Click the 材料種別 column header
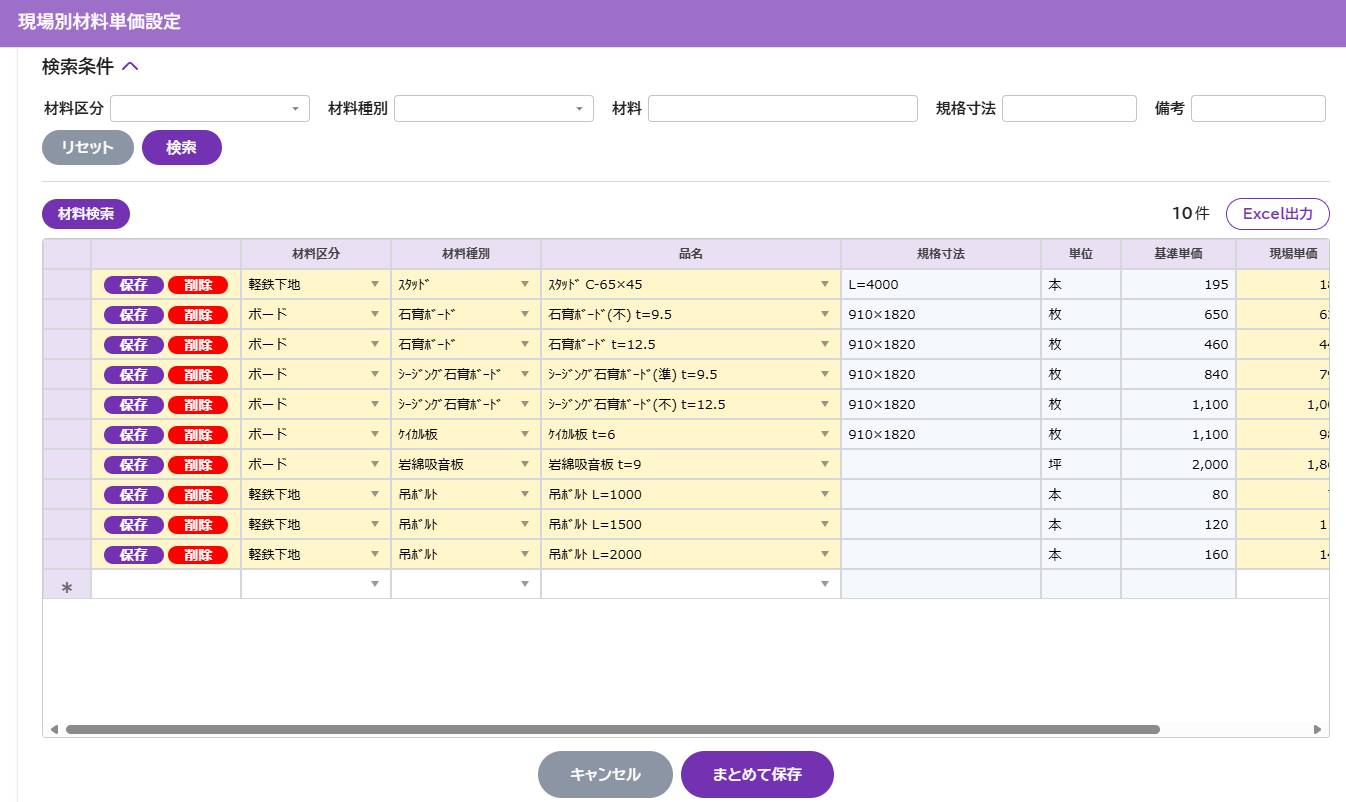Image resolution: width=1346 pixels, height=802 pixels. (x=466, y=254)
